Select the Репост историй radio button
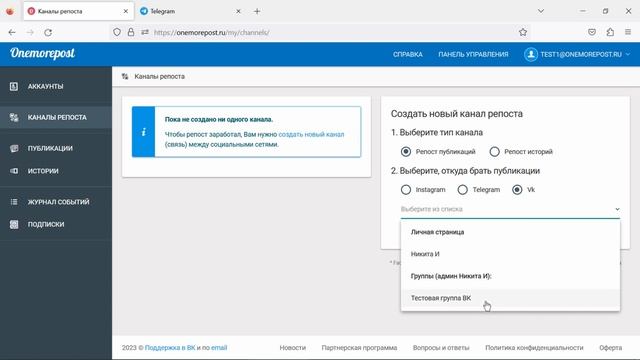Screen dimensions: 640x360 pyautogui.click(x=494, y=151)
